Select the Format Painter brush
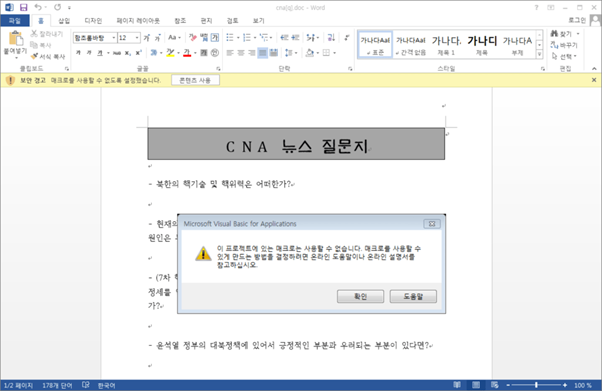Image resolution: width=602 pixels, height=391 pixels. 48,56
